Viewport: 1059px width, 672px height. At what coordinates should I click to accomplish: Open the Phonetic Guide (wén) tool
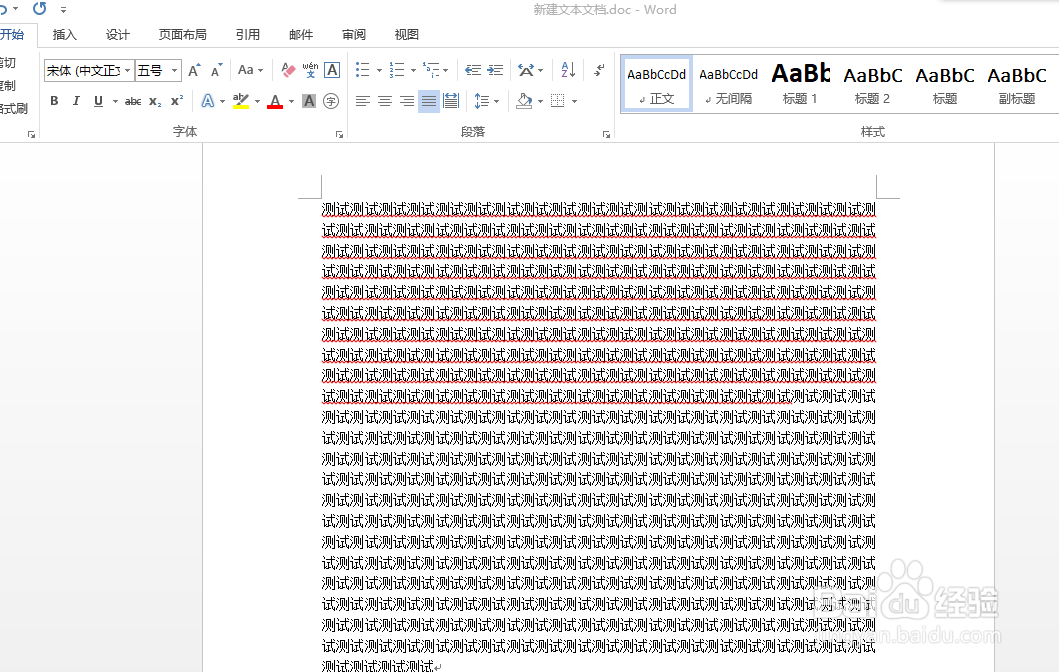click(310, 70)
